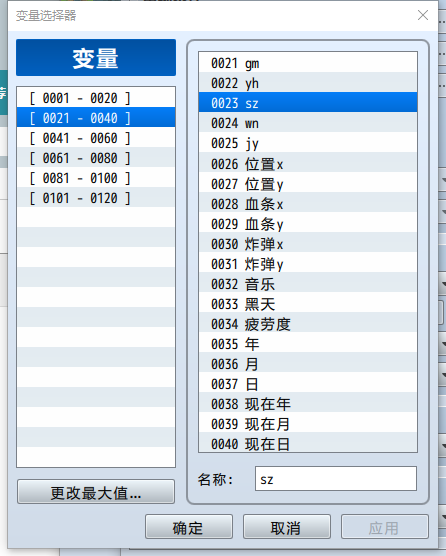Select variable 0038 现在年

click(x=308, y=403)
